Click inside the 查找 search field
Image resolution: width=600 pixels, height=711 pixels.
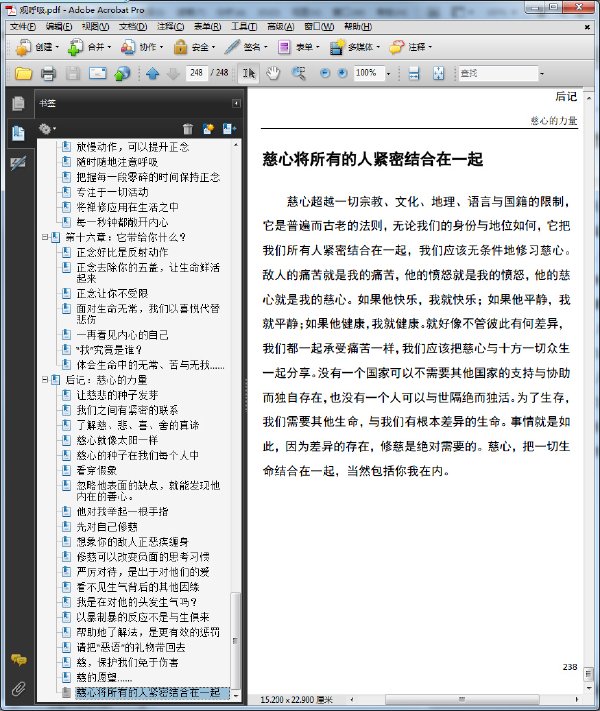click(x=498, y=73)
